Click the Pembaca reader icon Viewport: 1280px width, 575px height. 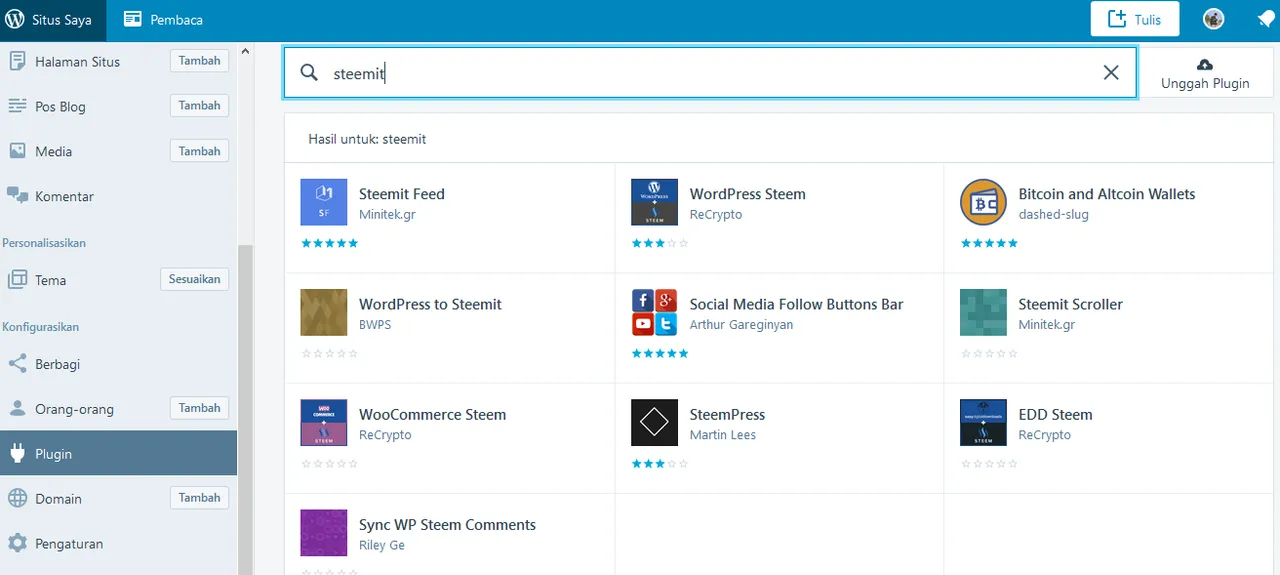tap(132, 19)
